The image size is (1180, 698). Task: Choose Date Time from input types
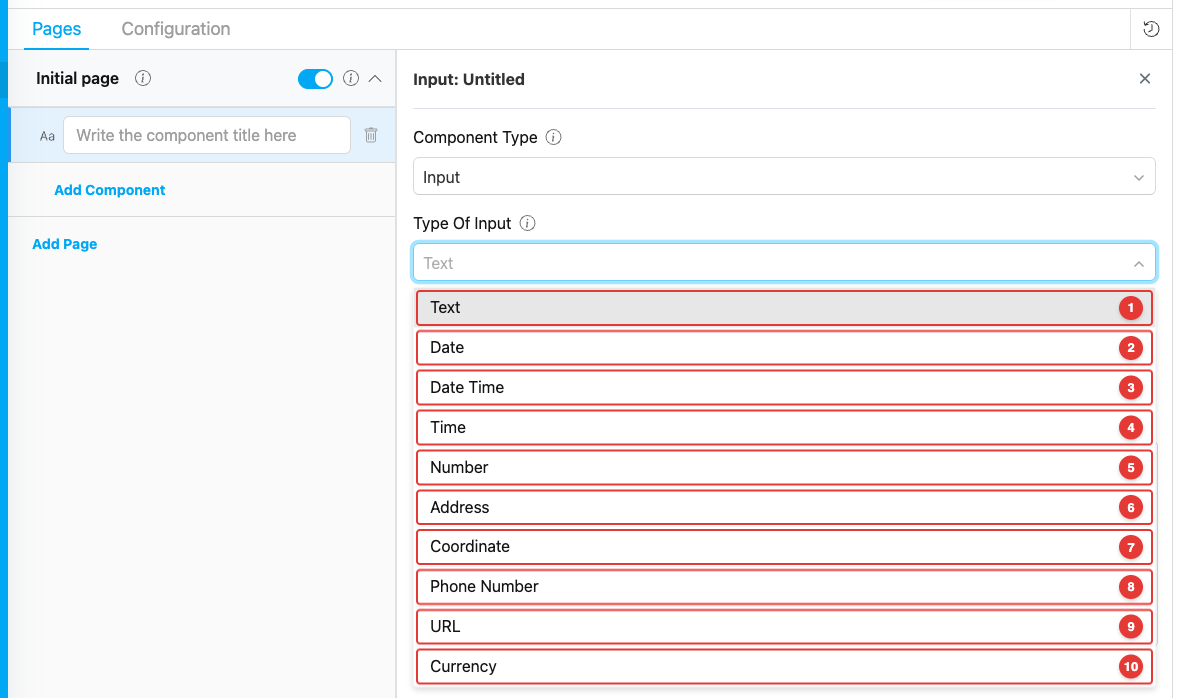click(x=784, y=387)
